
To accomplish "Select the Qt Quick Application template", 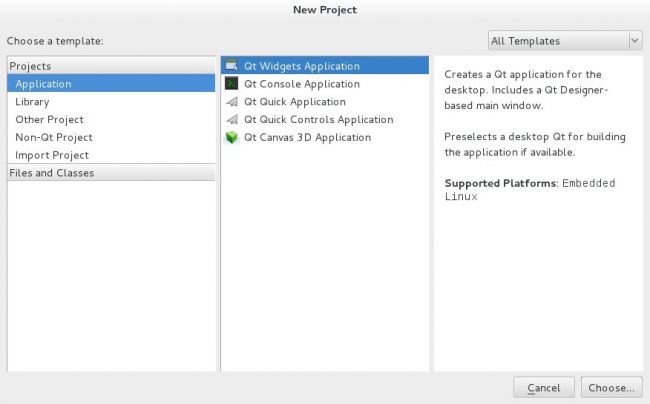I will tap(295, 102).
